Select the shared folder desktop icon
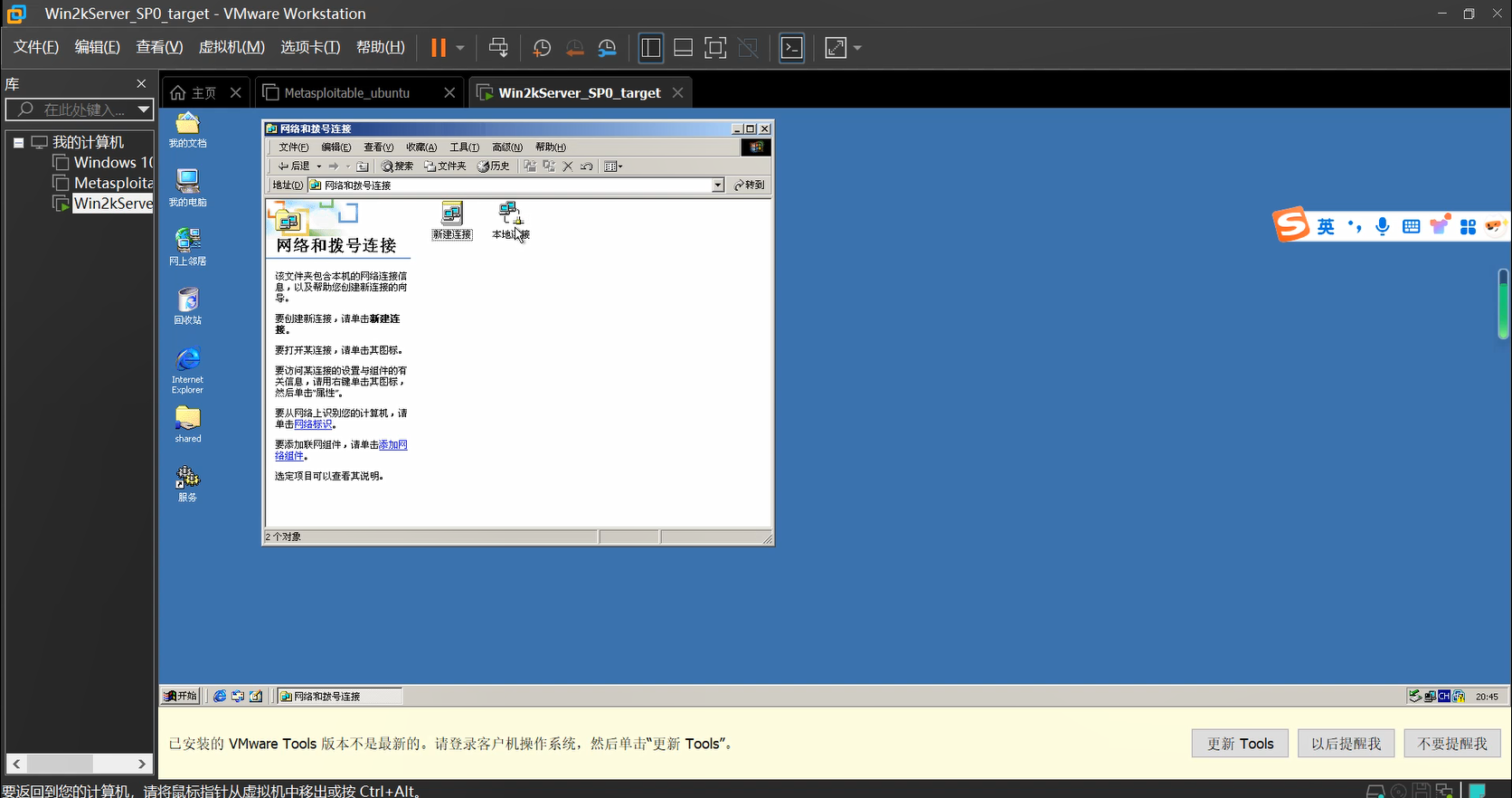This screenshot has height=798, width=1512. click(187, 424)
